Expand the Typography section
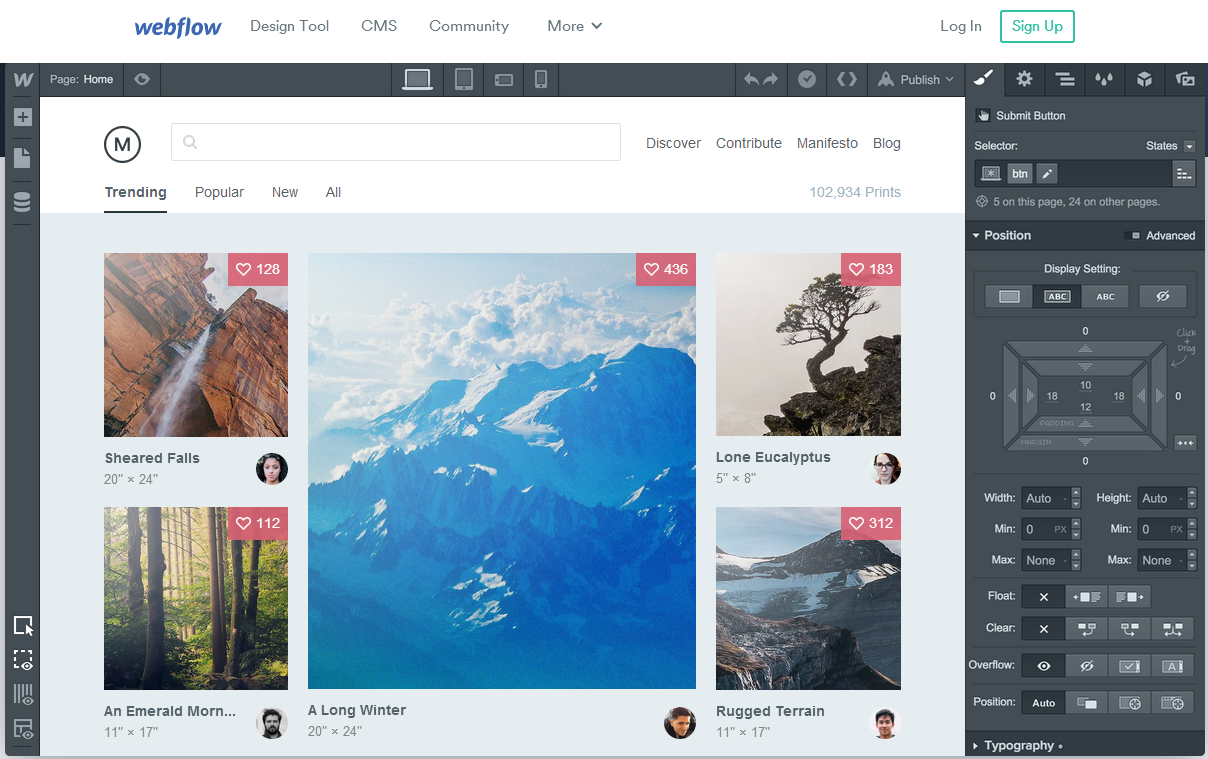This screenshot has width=1208, height=759. [1018, 745]
